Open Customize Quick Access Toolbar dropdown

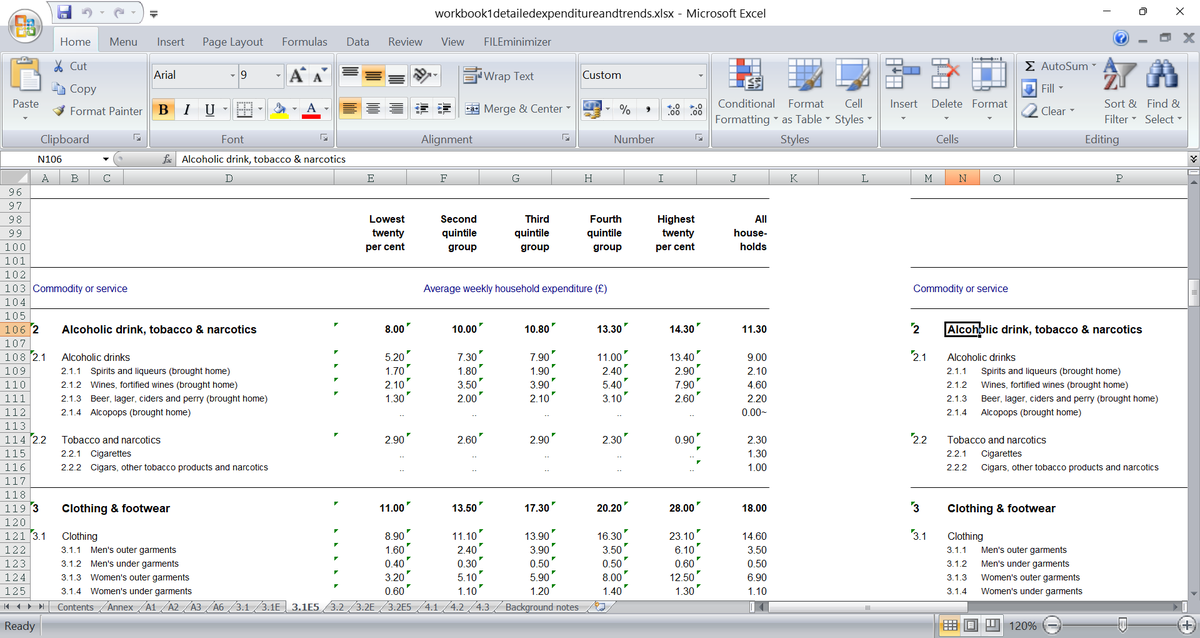[154, 15]
